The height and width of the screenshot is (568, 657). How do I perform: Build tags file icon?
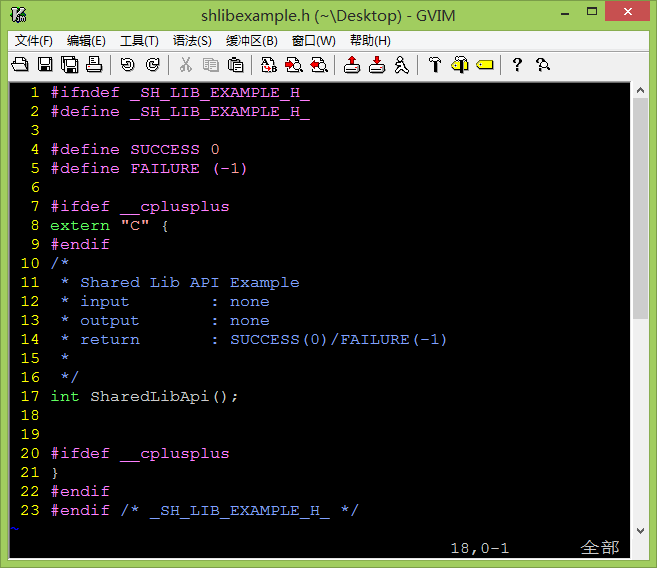(460, 65)
